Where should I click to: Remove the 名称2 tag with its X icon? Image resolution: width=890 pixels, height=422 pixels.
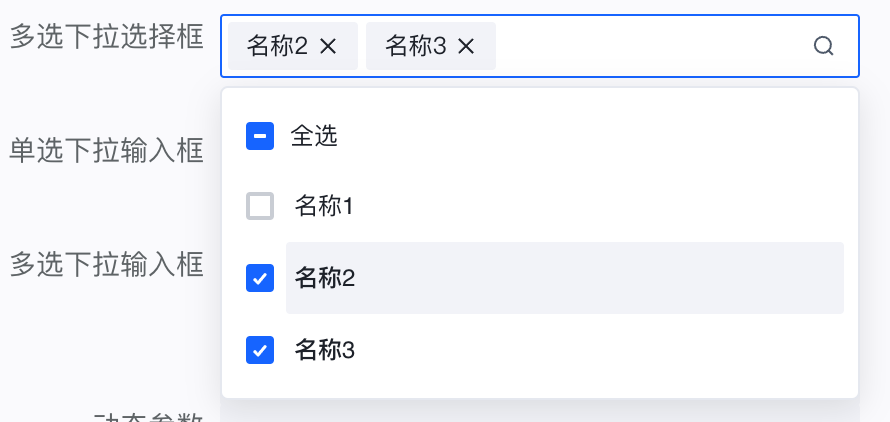point(328,46)
